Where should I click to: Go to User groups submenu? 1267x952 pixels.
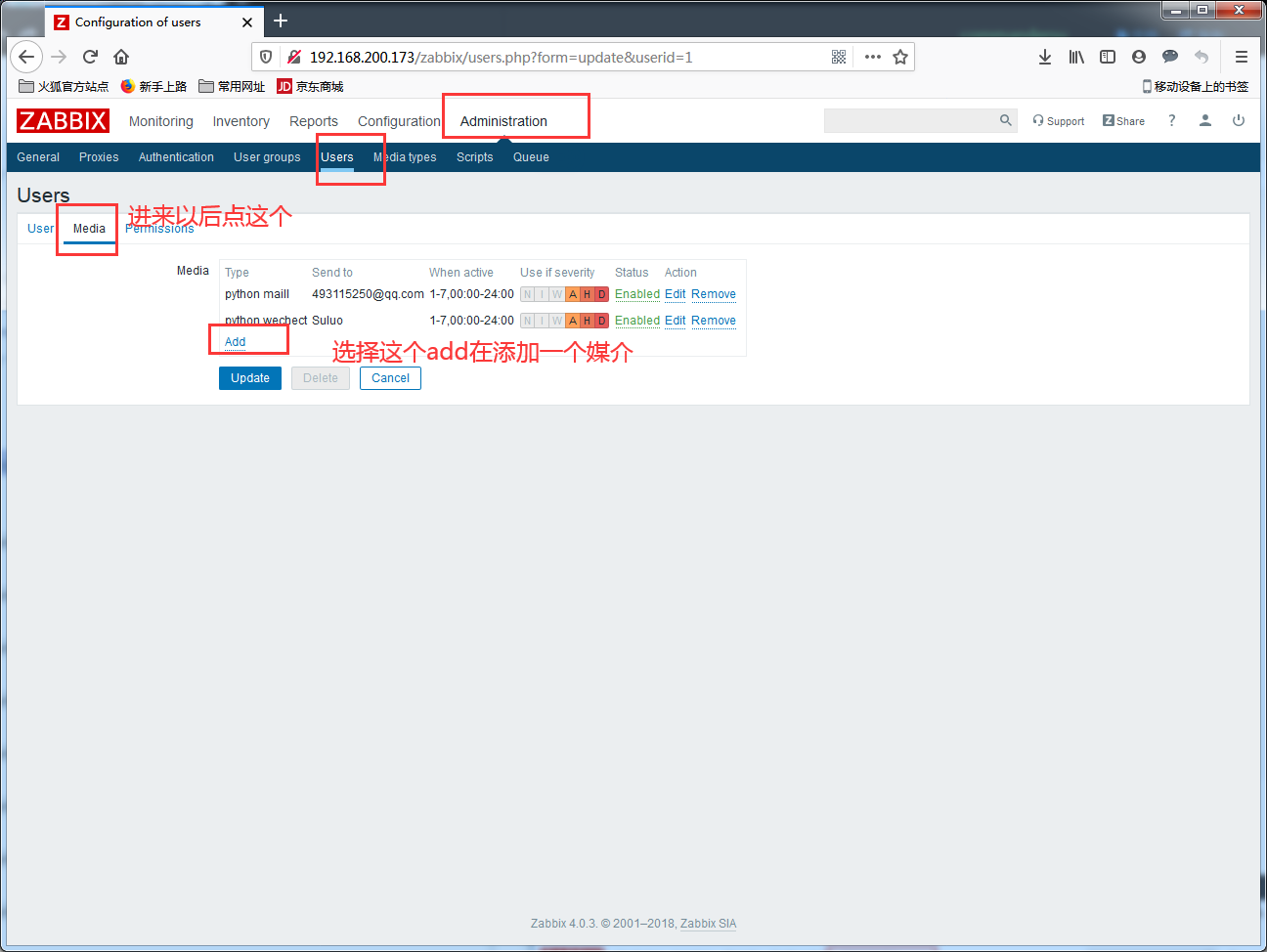[x=267, y=157]
